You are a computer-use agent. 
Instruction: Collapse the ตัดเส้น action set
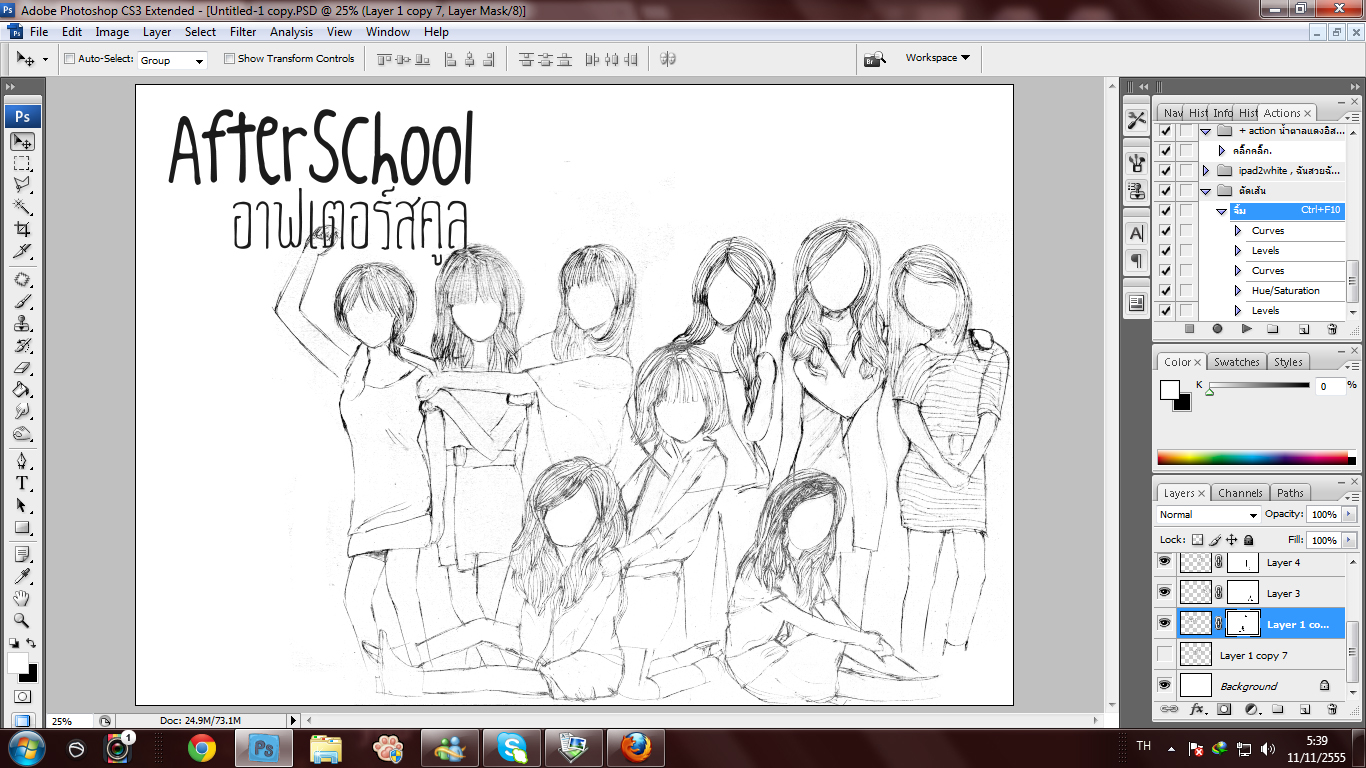pos(1206,191)
